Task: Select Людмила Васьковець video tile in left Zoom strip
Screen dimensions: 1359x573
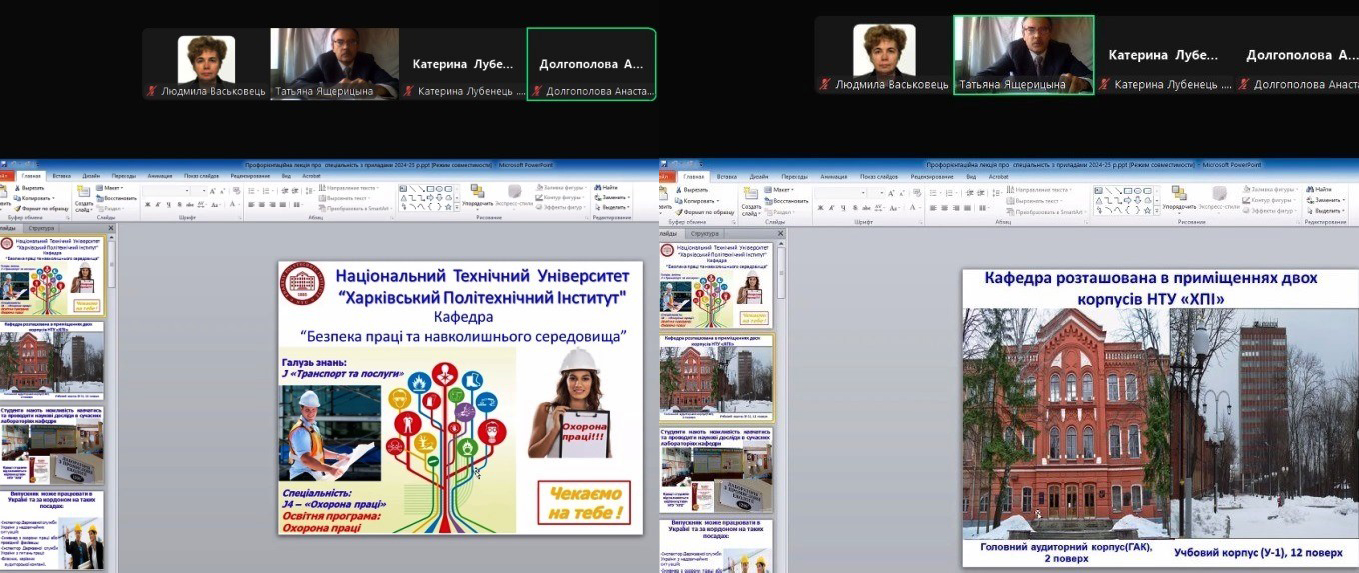Action: pos(207,65)
